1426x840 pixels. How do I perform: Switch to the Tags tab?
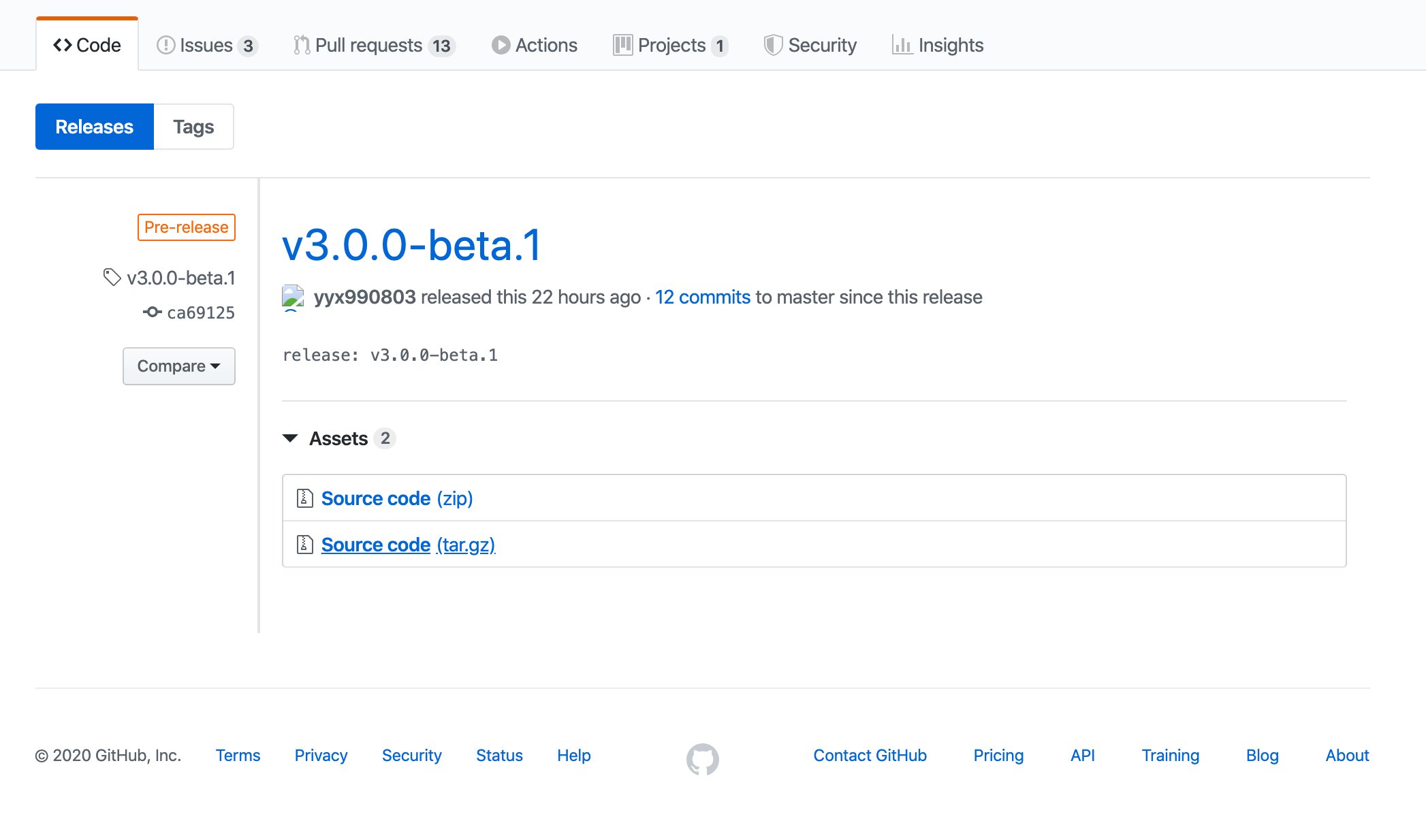tap(193, 126)
